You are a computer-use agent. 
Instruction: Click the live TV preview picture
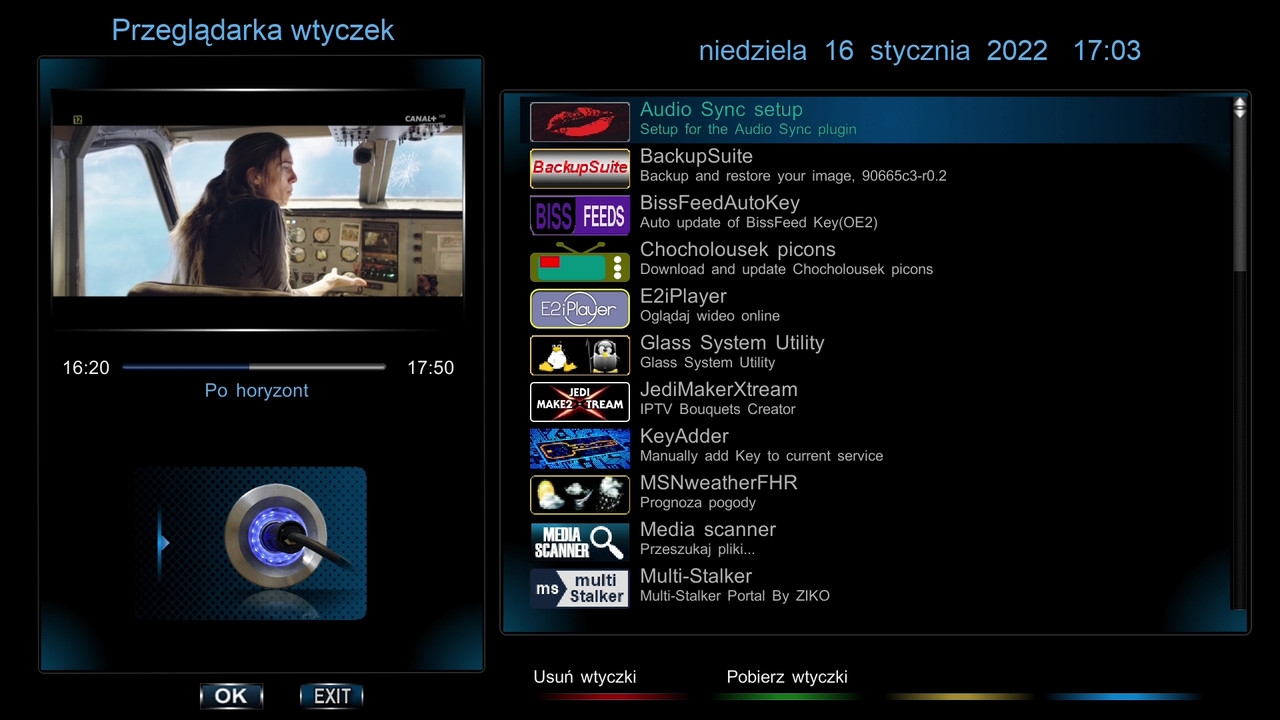coord(258,210)
